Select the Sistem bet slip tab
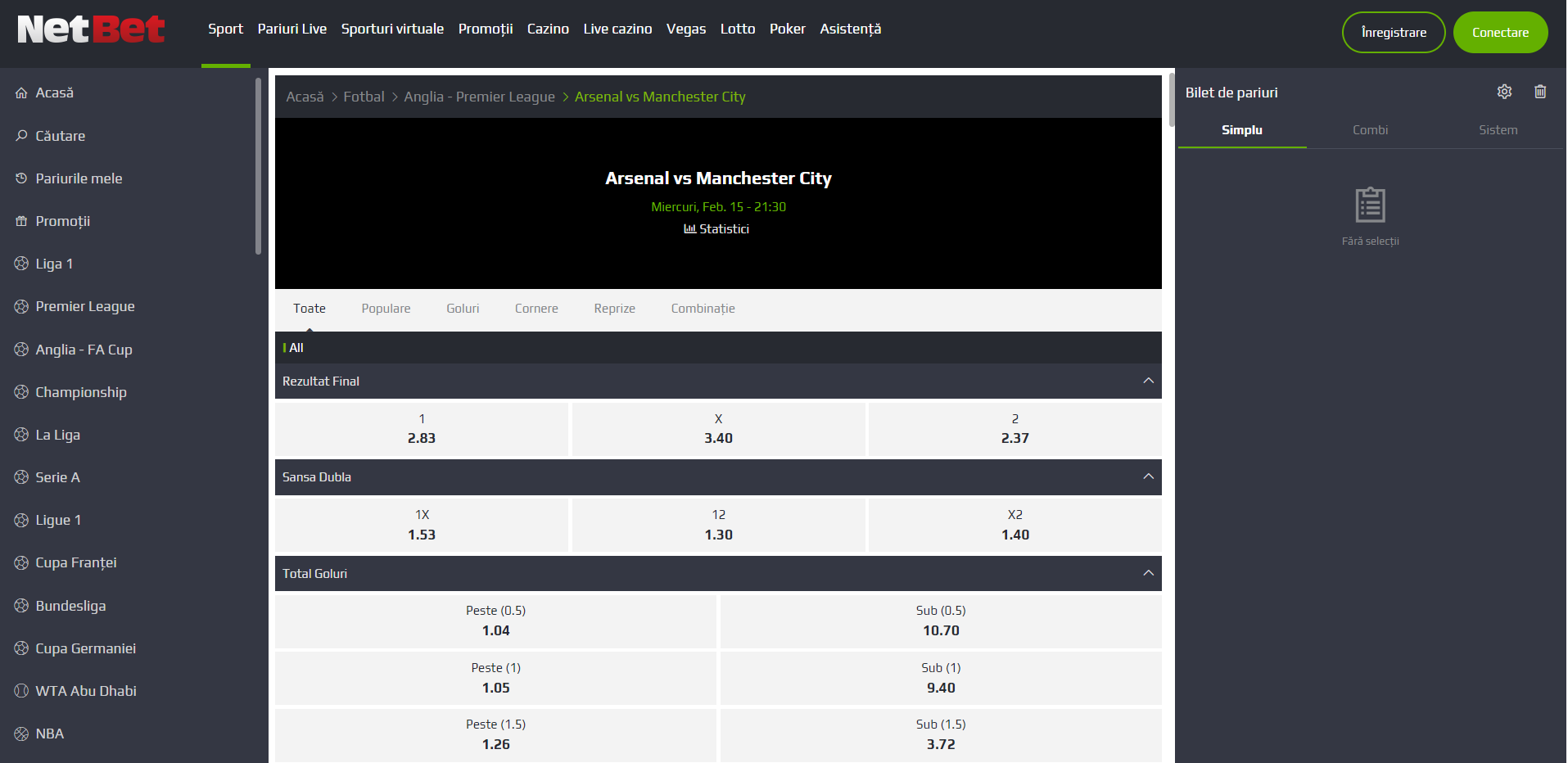The height and width of the screenshot is (763, 1568). tap(1498, 130)
